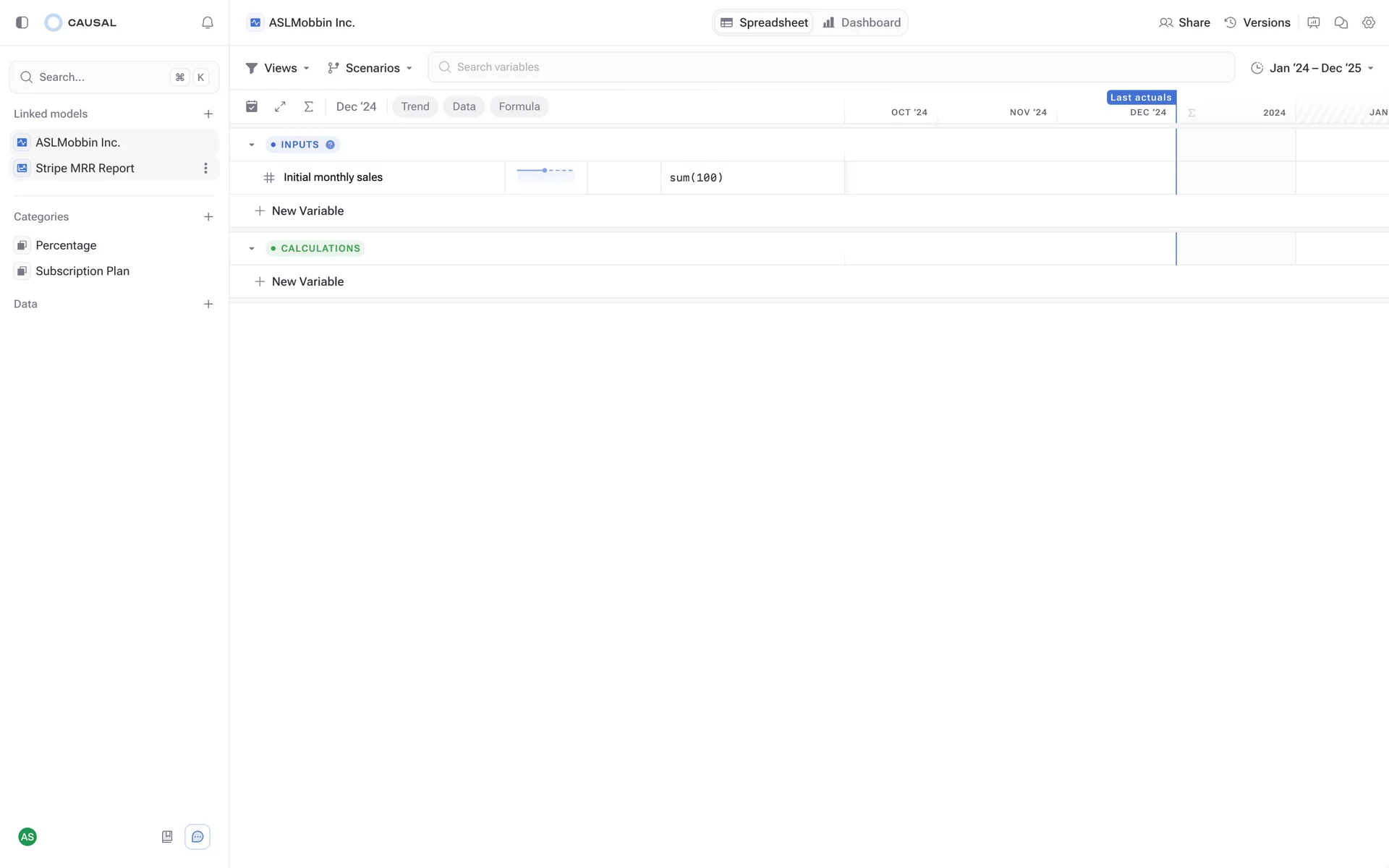
Task: Toggle the Trend column pill
Action: (415, 106)
